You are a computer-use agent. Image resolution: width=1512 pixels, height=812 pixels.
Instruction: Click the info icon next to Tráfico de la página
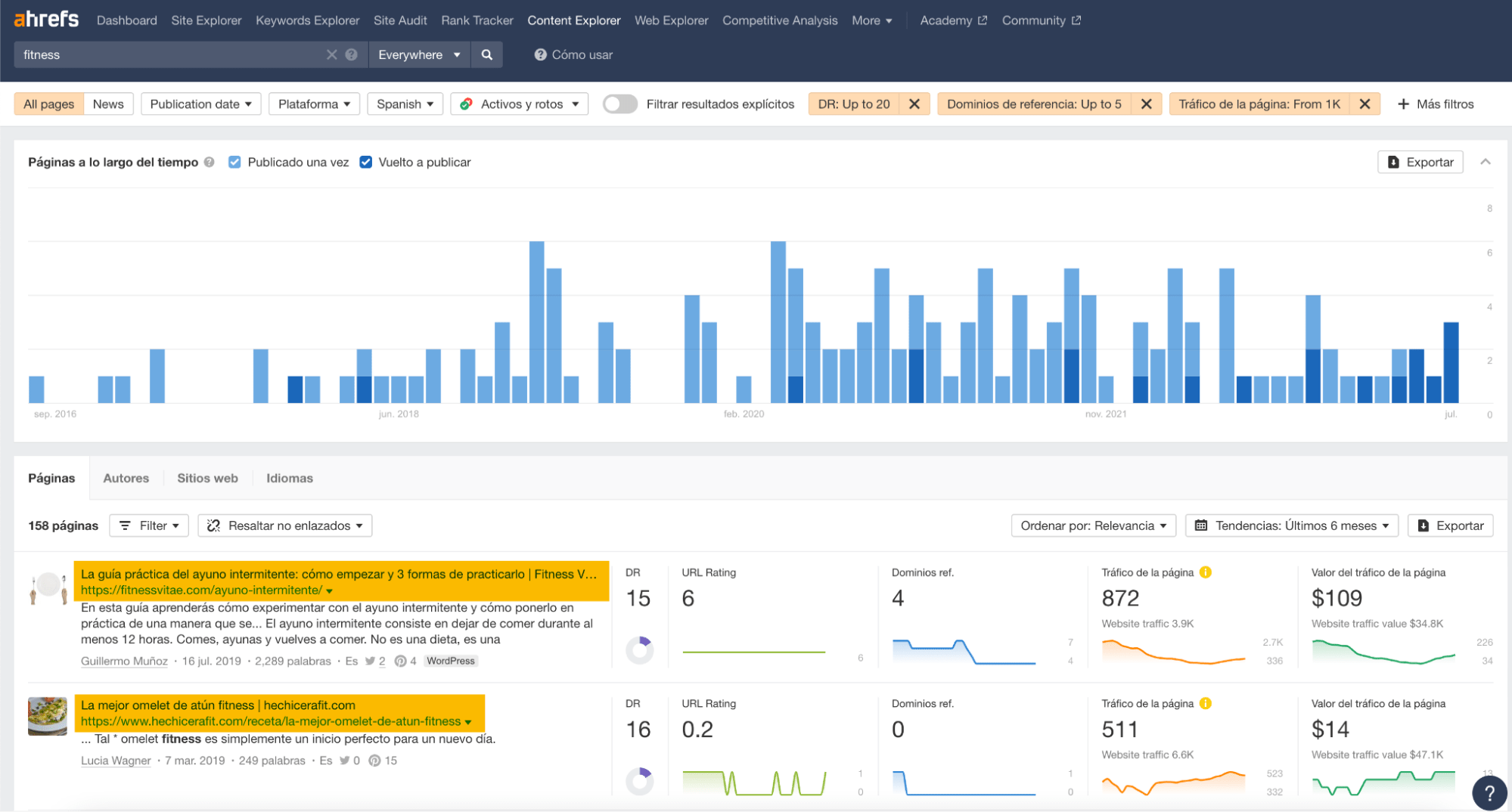pyautogui.click(x=1207, y=572)
